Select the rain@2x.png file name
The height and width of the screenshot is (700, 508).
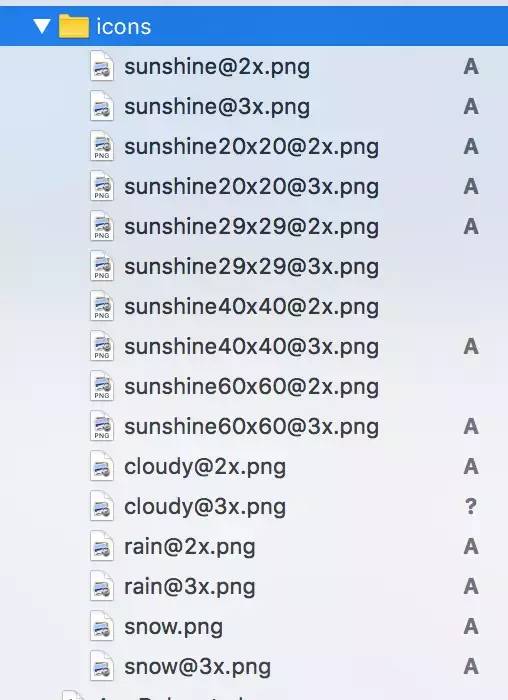(x=190, y=548)
